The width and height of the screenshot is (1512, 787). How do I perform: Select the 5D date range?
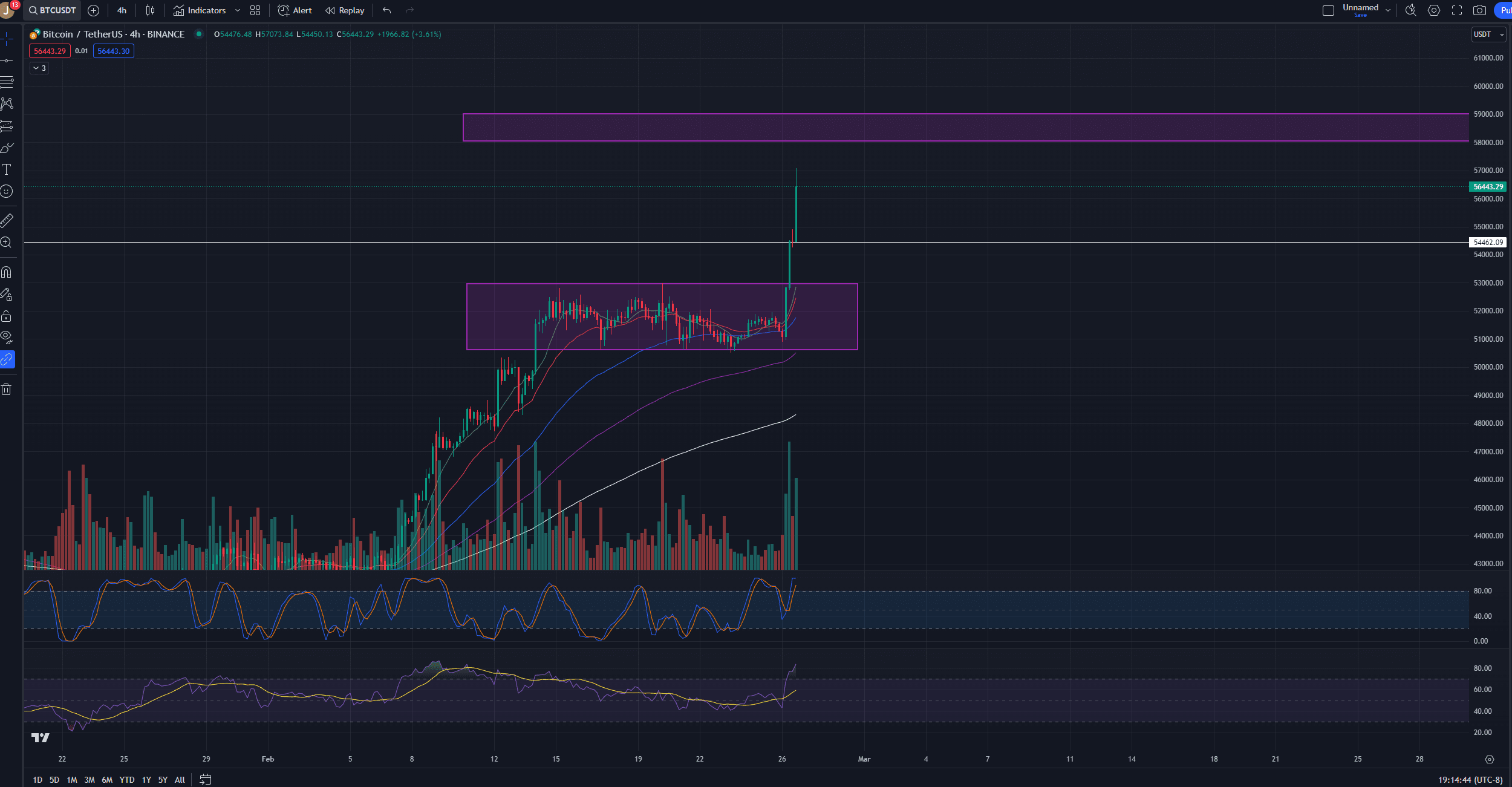pyautogui.click(x=54, y=780)
